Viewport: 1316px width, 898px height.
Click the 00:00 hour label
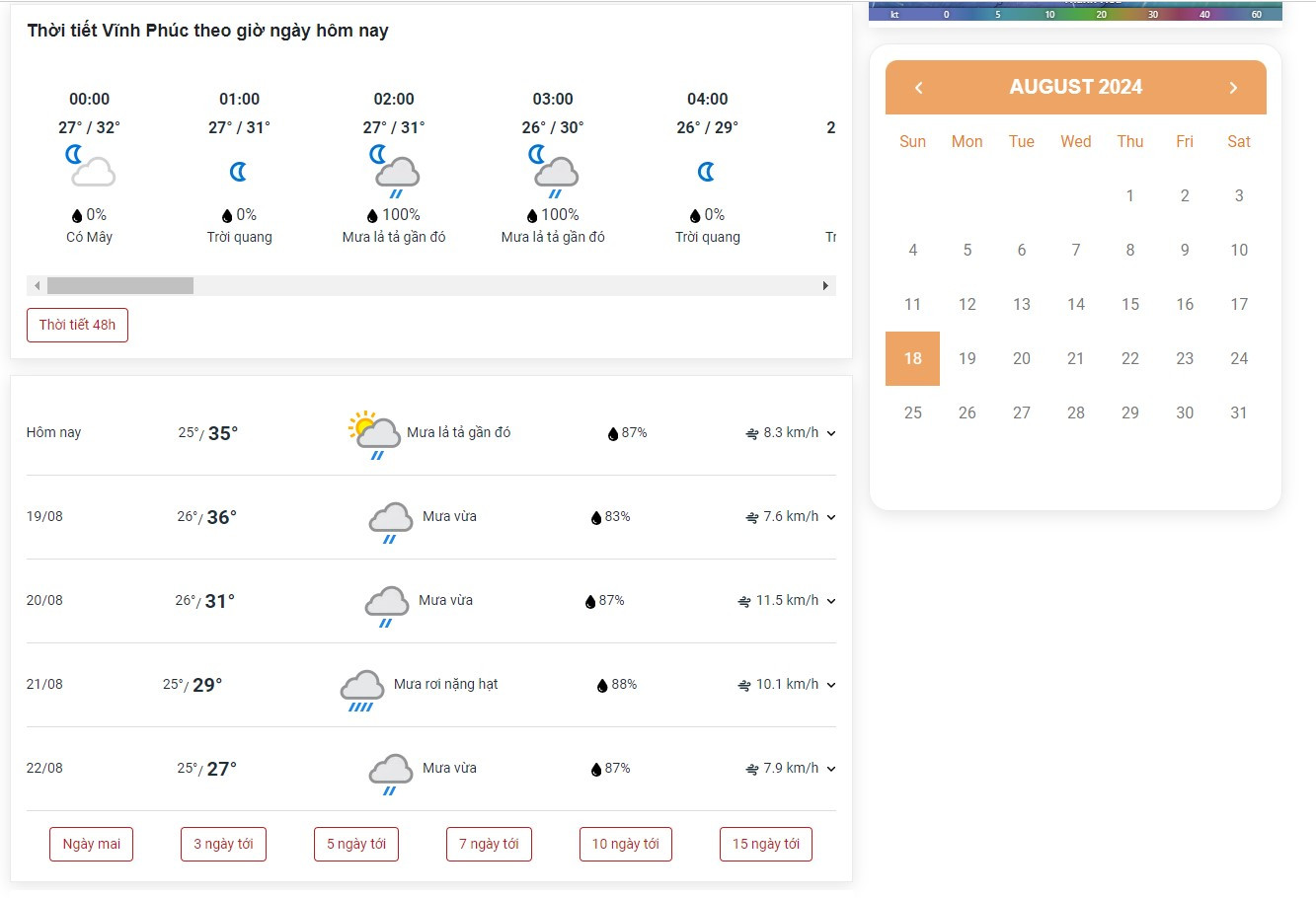point(90,99)
